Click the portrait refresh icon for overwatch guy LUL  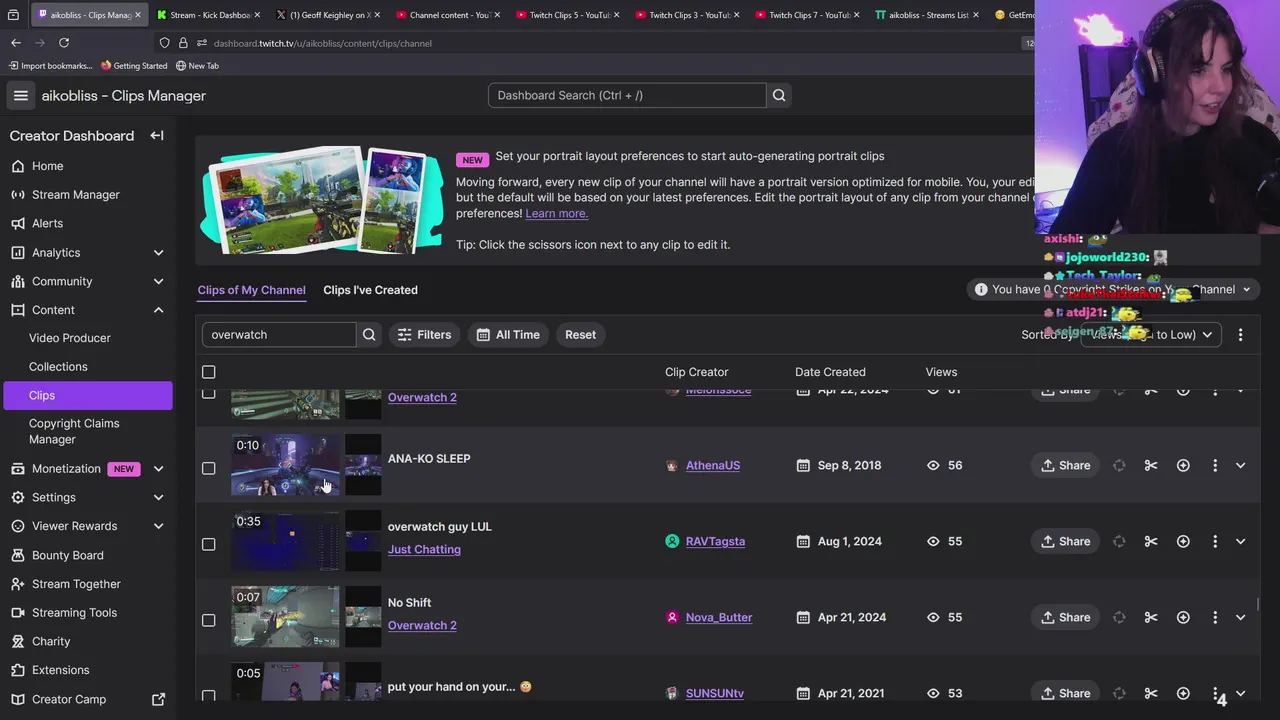(1119, 541)
